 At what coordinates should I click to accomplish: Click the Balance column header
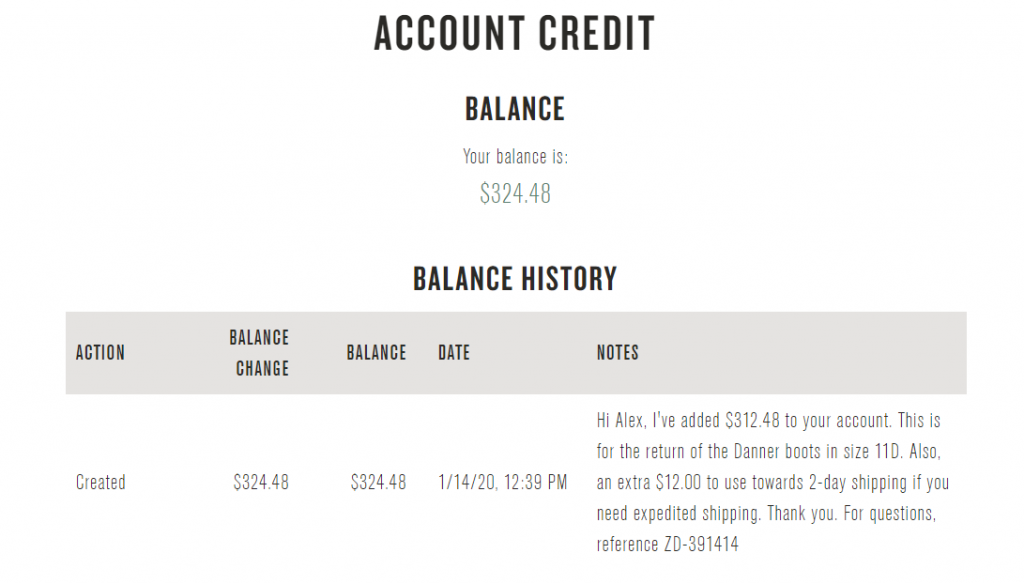coord(376,353)
